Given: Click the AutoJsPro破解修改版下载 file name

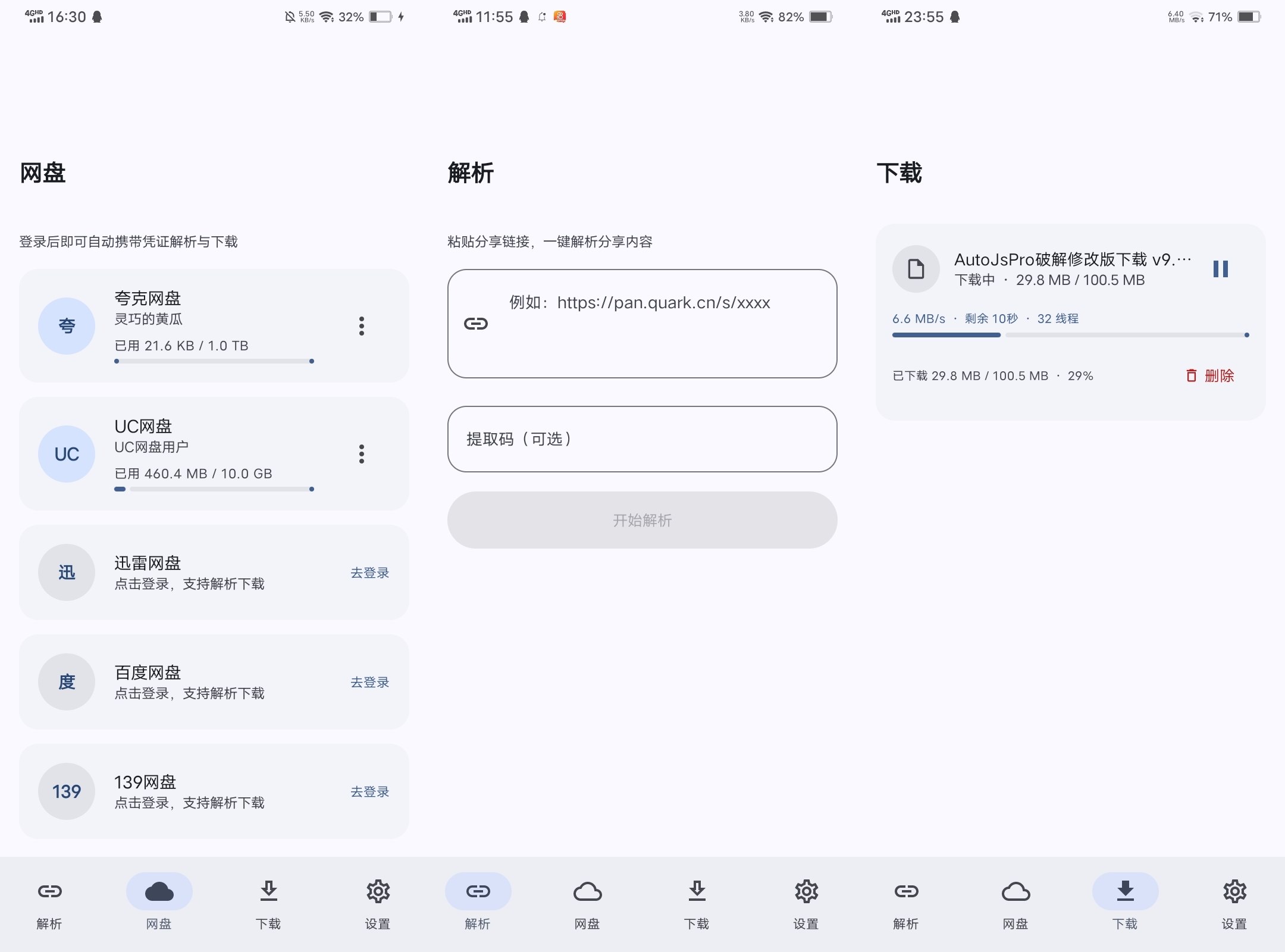Looking at the screenshot, I should (x=1073, y=259).
